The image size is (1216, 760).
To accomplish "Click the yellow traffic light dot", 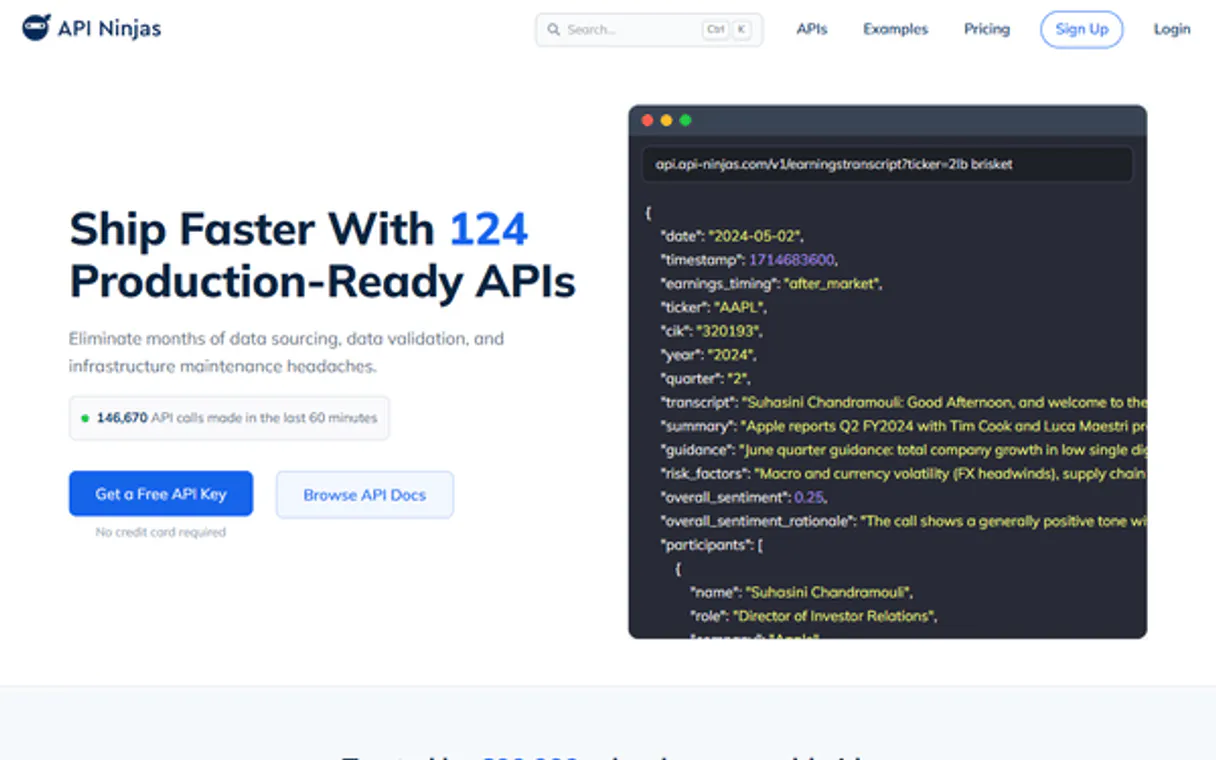I will [x=666, y=119].
